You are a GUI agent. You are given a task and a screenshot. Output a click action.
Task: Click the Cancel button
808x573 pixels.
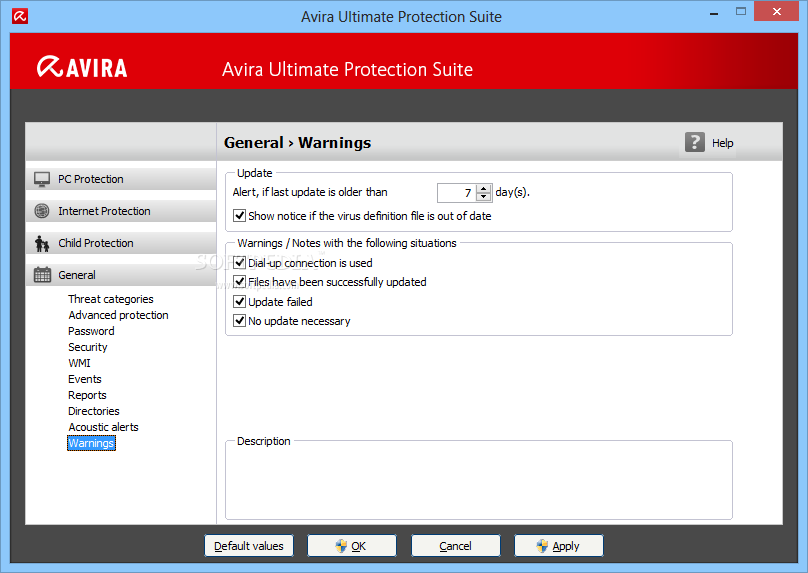click(456, 546)
